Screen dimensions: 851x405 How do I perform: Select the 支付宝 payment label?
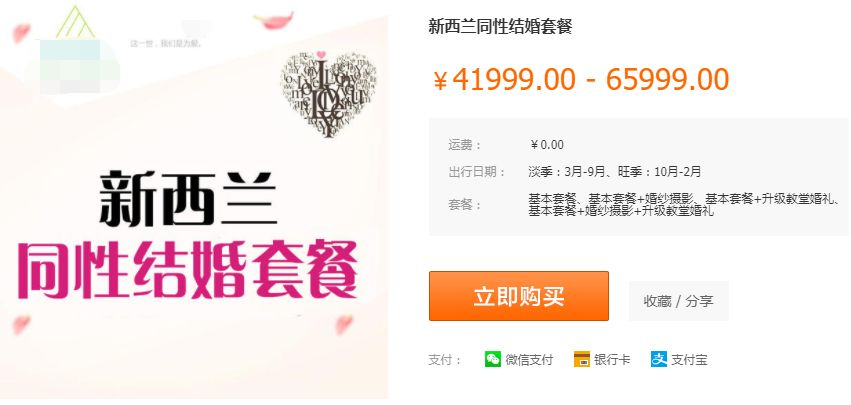(689, 360)
